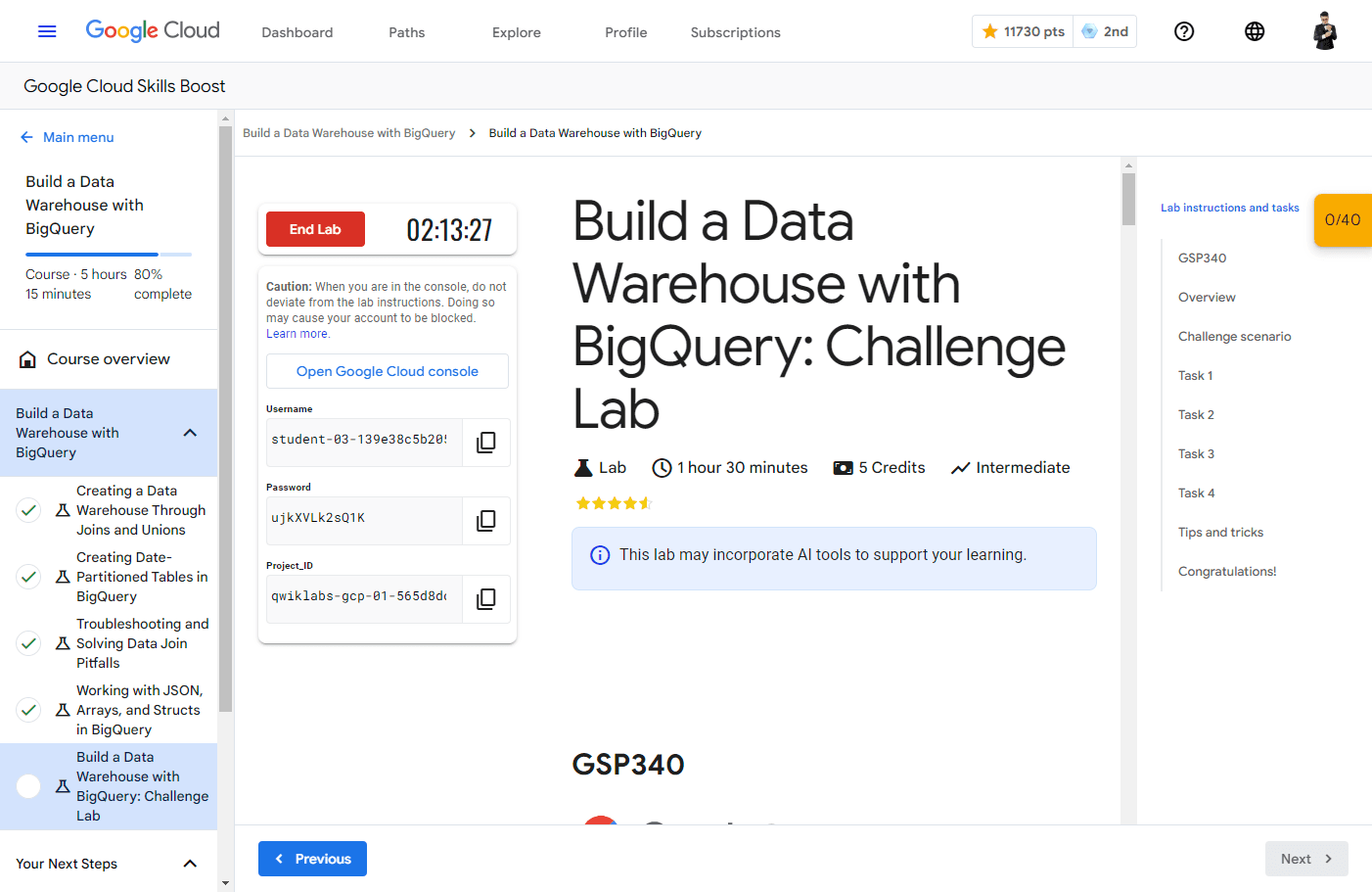Click Open Google Cloud console

(388, 371)
